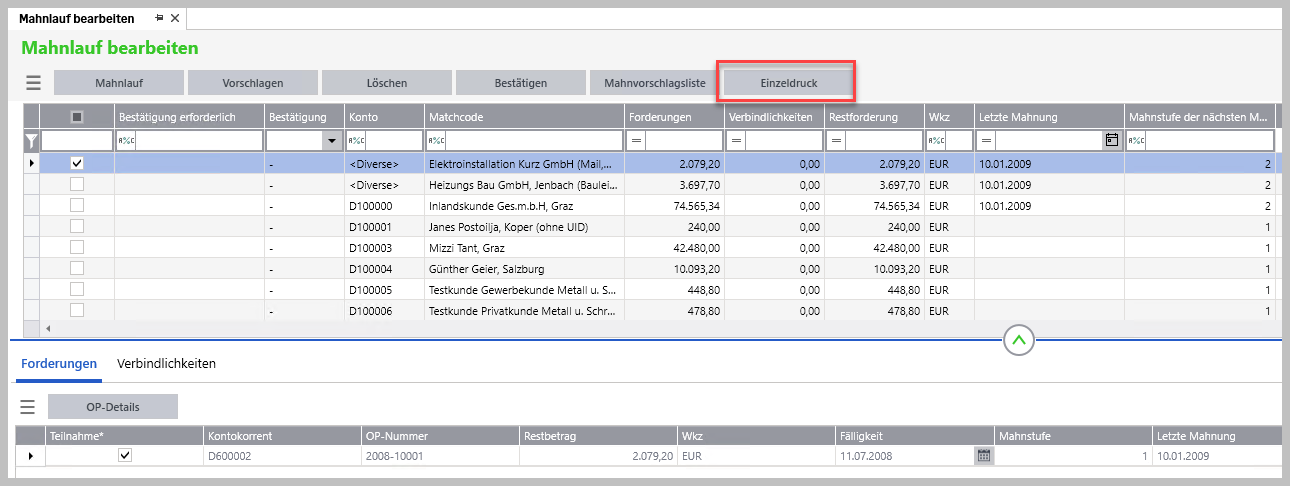Toggle the select-all checkbox in header

(77, 117)
